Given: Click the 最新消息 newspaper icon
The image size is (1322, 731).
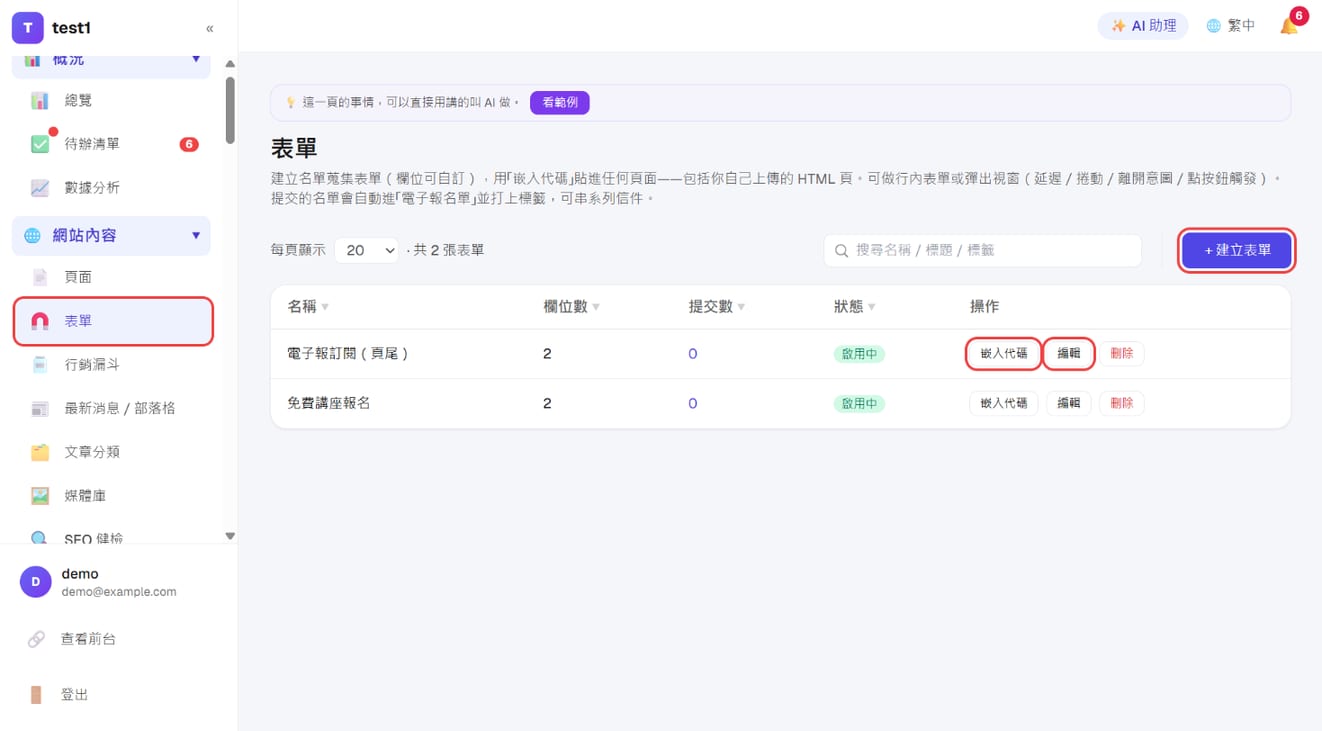Looking at the screenshot, I should (40, 408).
